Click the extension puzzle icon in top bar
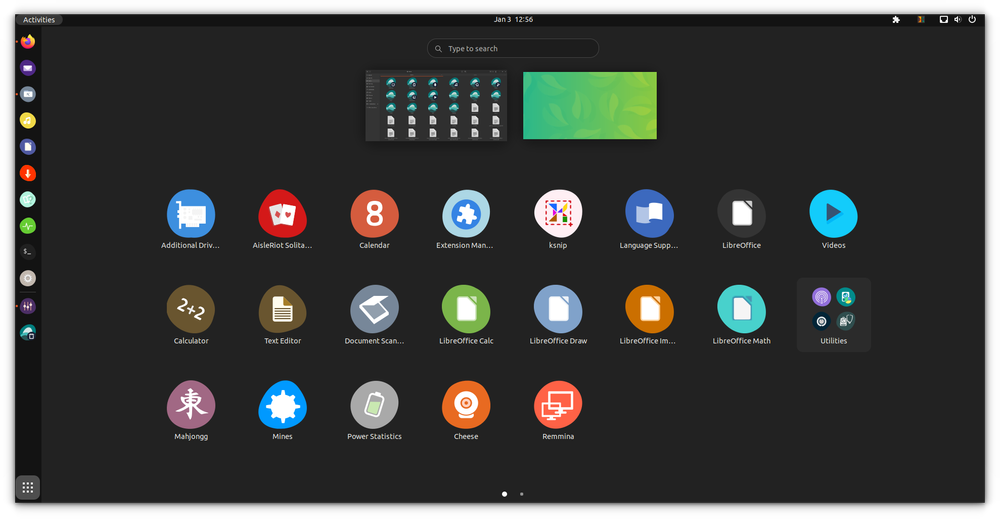The width and height of the screenshot is (1000, 519). [x=896, y=20]
